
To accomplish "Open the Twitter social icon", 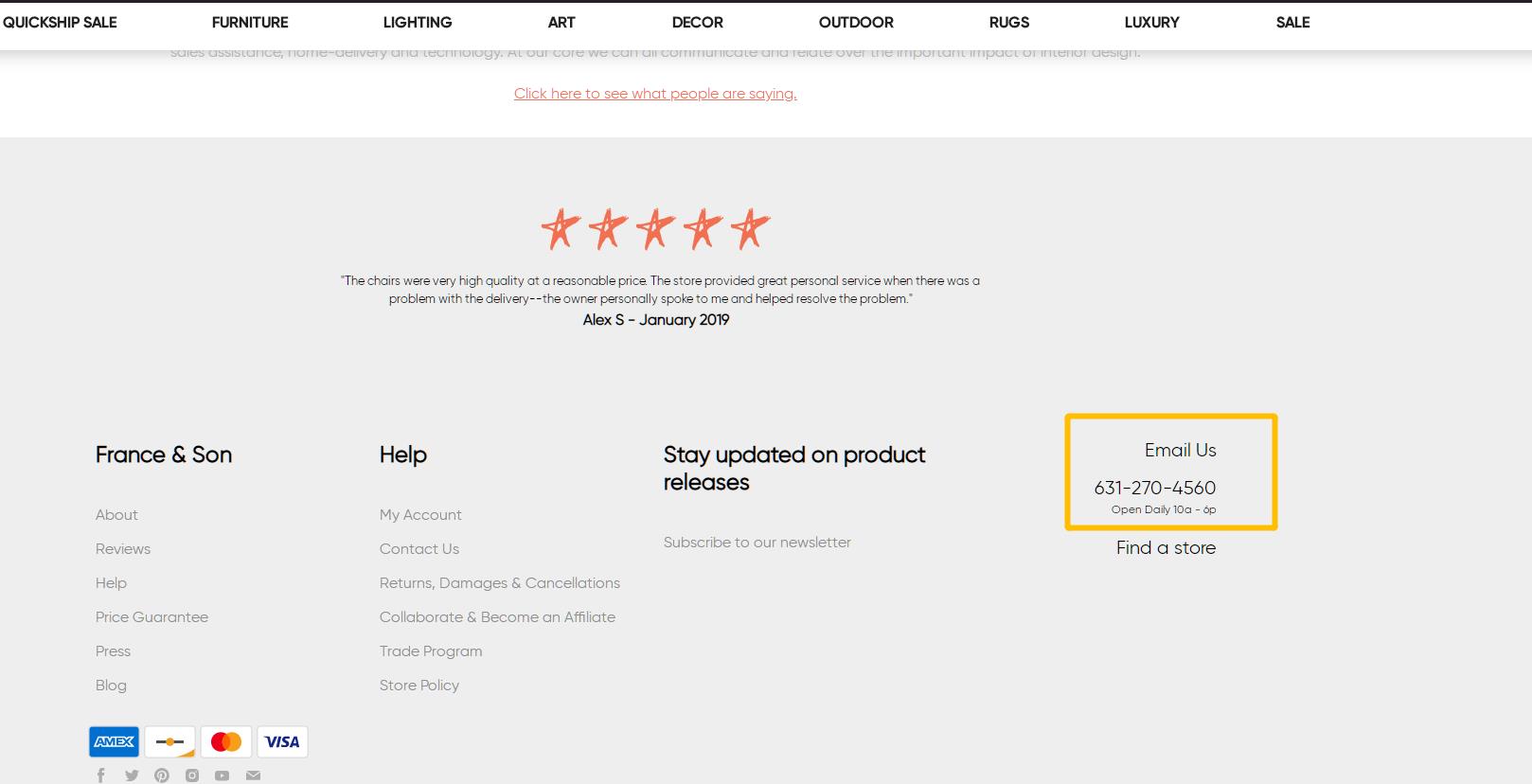I will click(x=132, y=775).
